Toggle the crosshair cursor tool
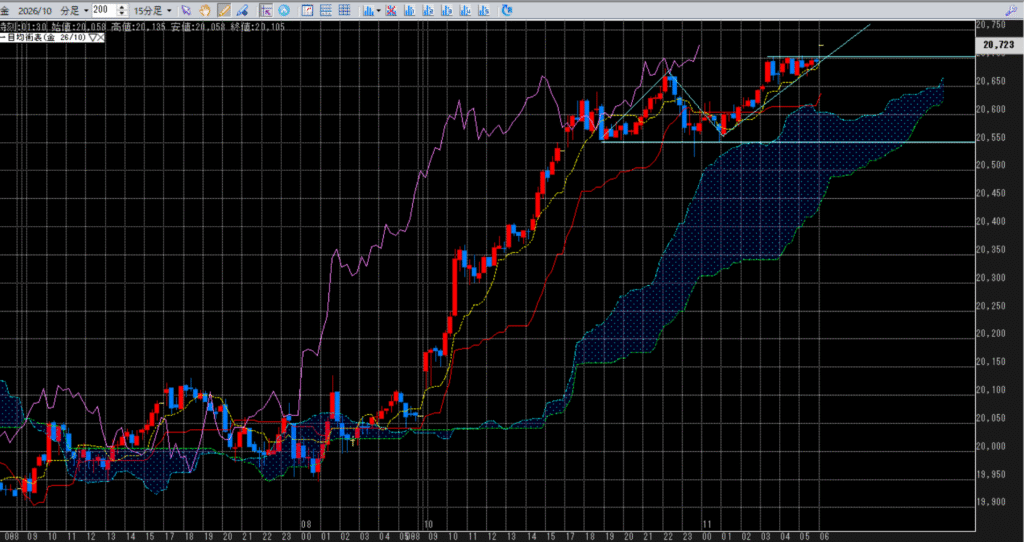The image size is (1024, 542). [x=264, y=10]
